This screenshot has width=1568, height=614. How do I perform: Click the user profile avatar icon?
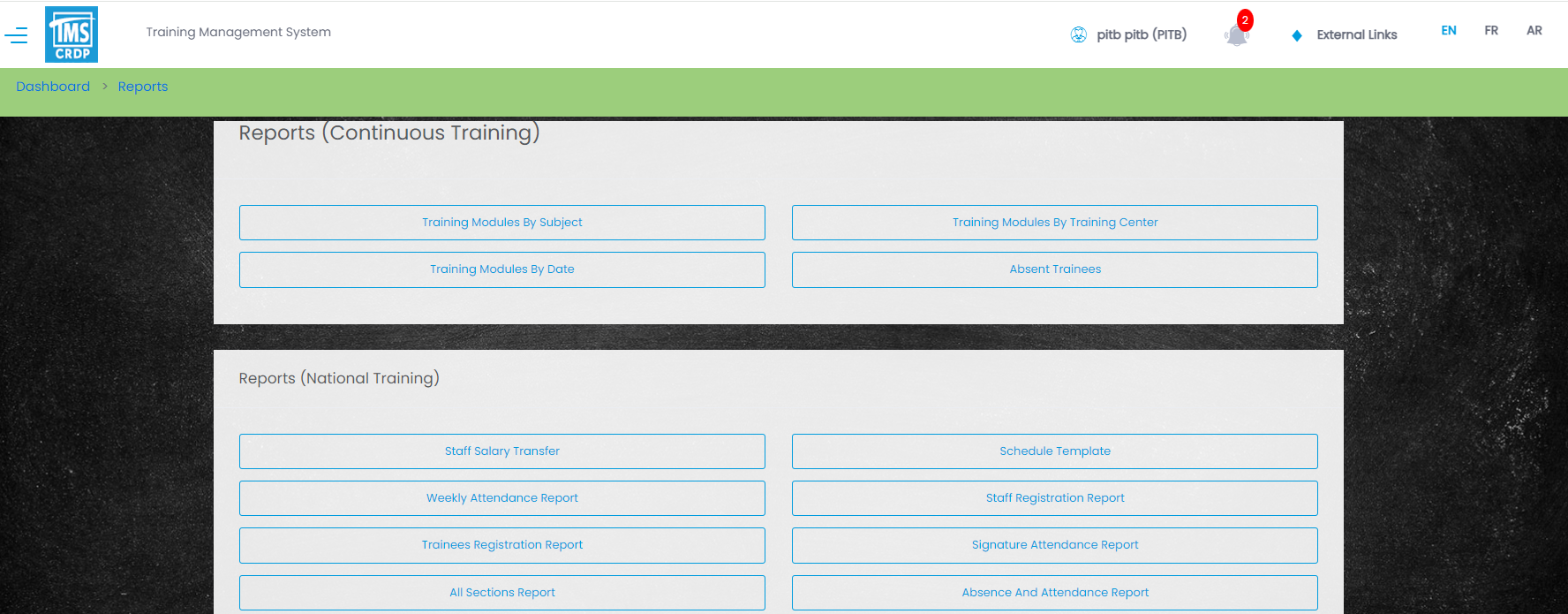[1078, 34]
